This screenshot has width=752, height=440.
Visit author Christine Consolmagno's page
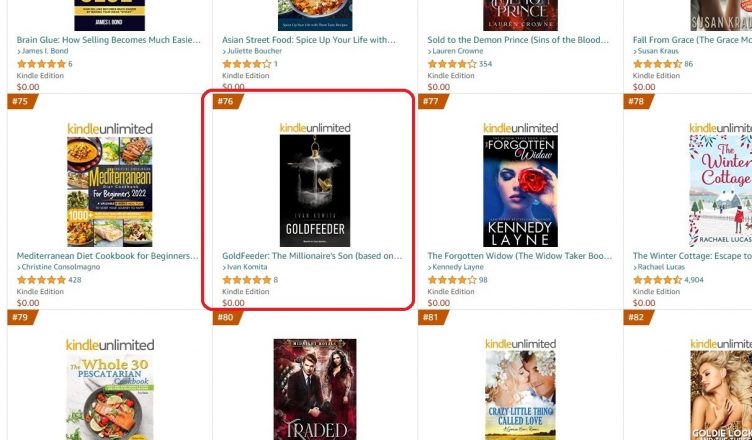[61, 267]
